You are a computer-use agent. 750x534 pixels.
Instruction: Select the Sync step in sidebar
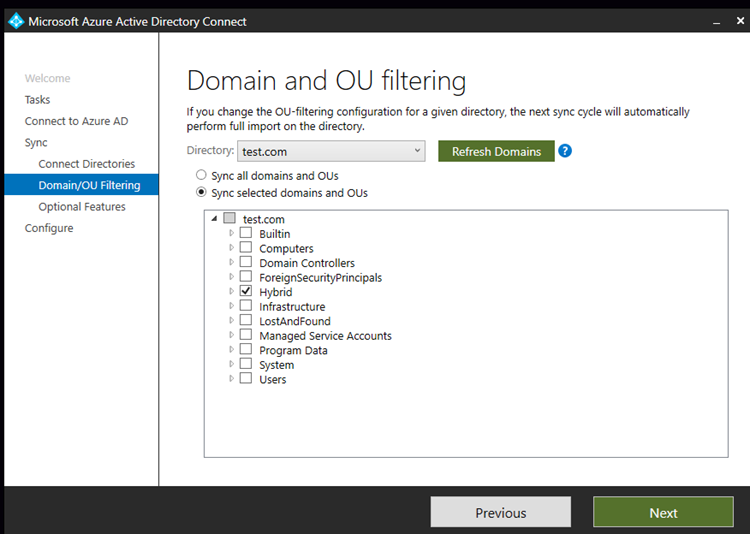click(36, 143)
